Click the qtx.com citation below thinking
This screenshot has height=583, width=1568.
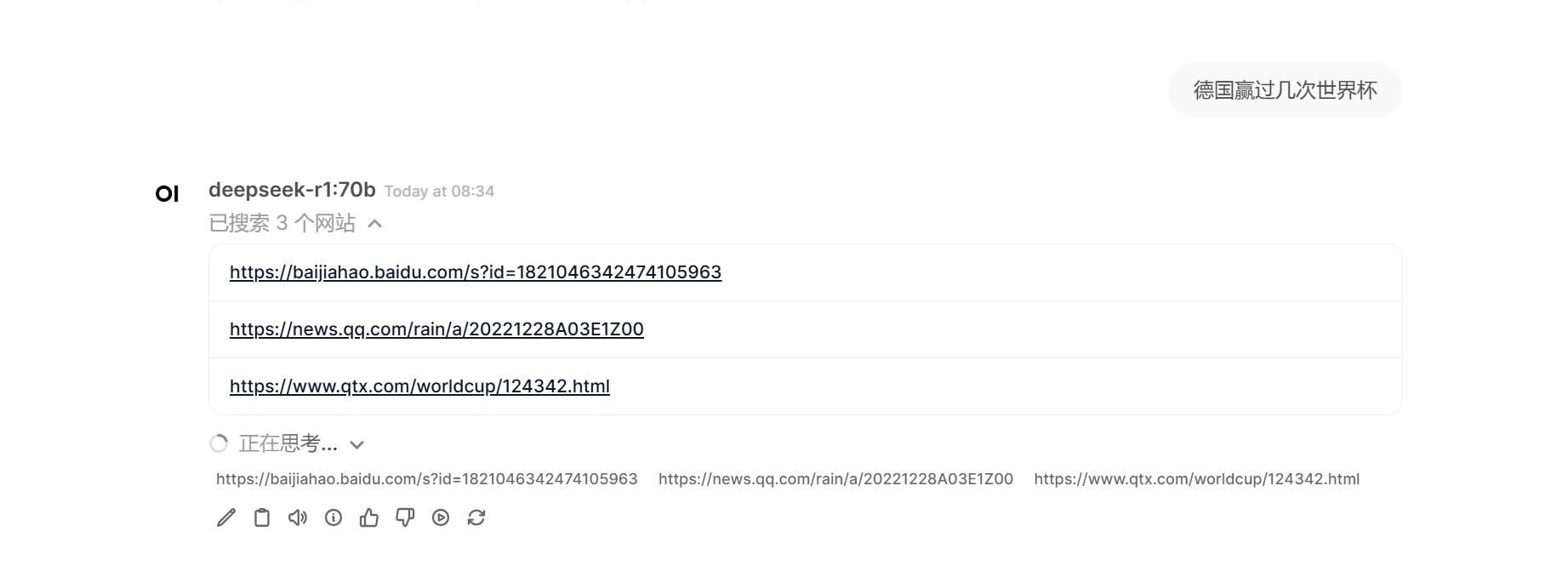point(1197,479)
